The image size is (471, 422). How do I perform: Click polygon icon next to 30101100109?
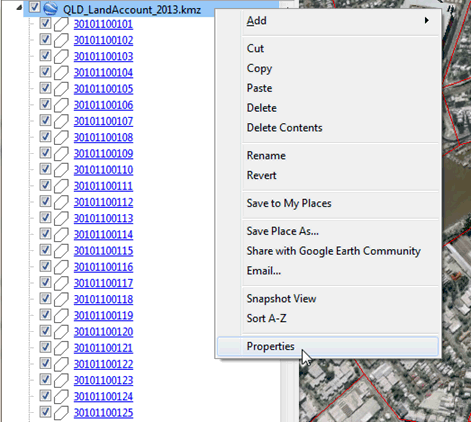(61, 154)
